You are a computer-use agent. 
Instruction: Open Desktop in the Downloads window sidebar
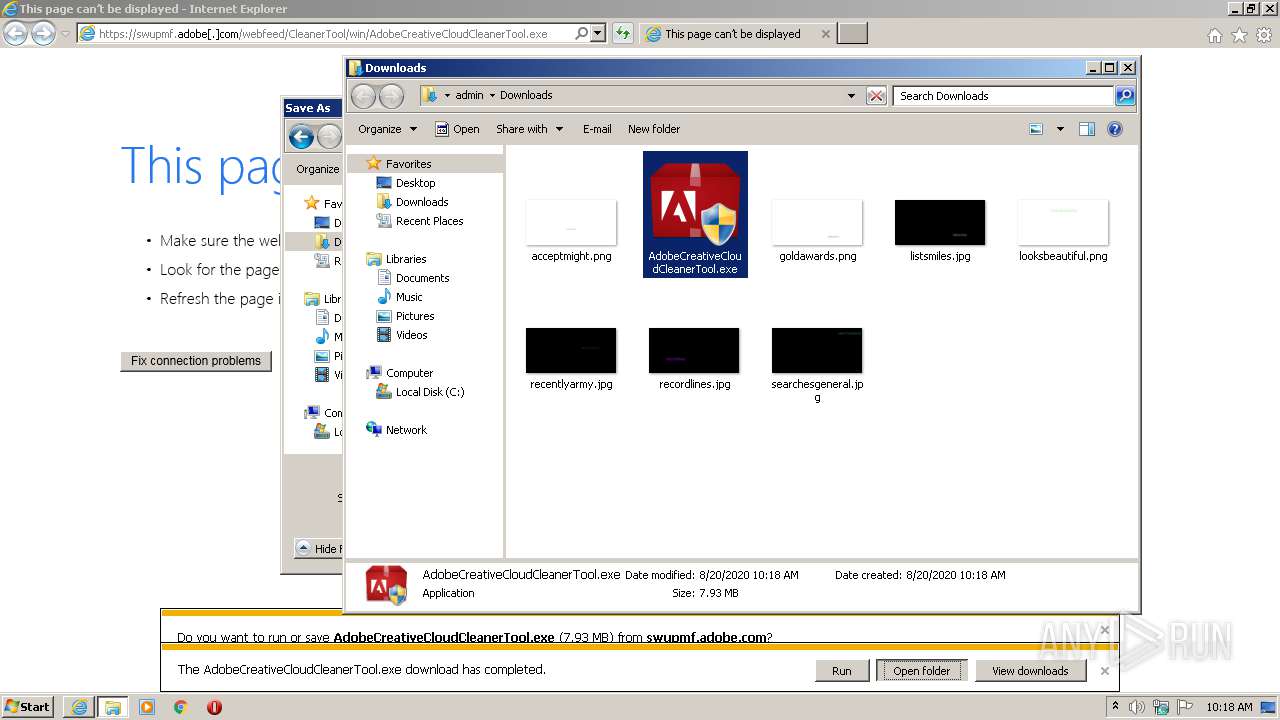coord(415,183)
